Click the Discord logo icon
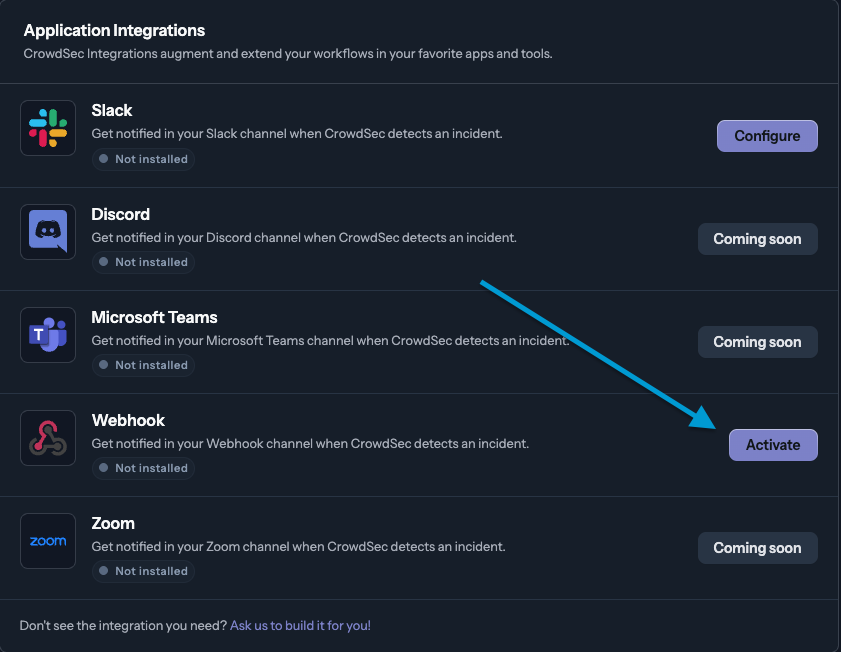The height and width of the screenshot is (652, 841). point(48,231)
